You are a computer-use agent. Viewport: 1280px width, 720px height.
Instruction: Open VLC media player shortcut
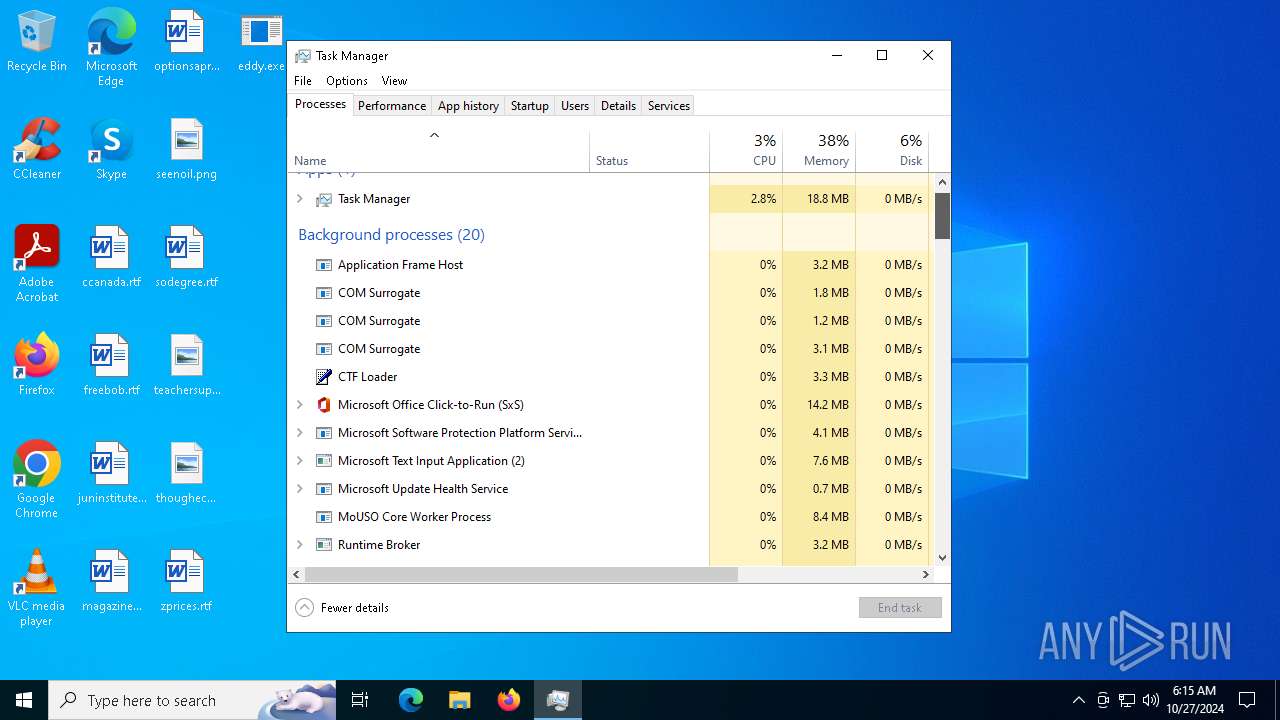coord(37,588)
